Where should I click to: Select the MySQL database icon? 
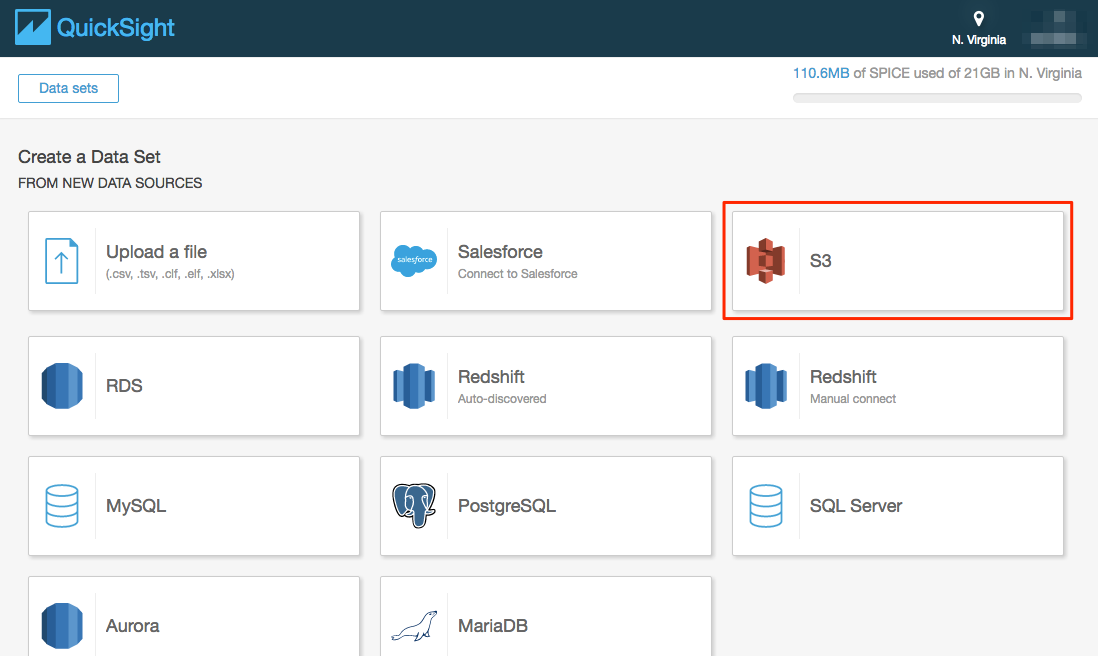pos(63,506)
